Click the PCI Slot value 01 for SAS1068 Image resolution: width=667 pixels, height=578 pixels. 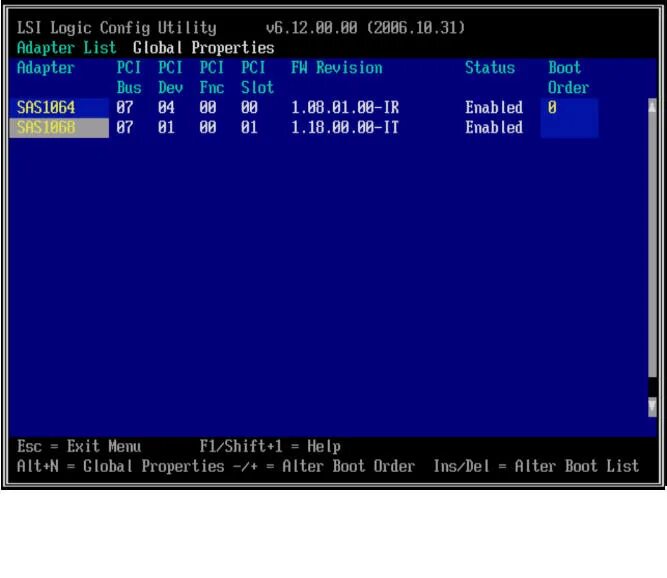[249, 128]
